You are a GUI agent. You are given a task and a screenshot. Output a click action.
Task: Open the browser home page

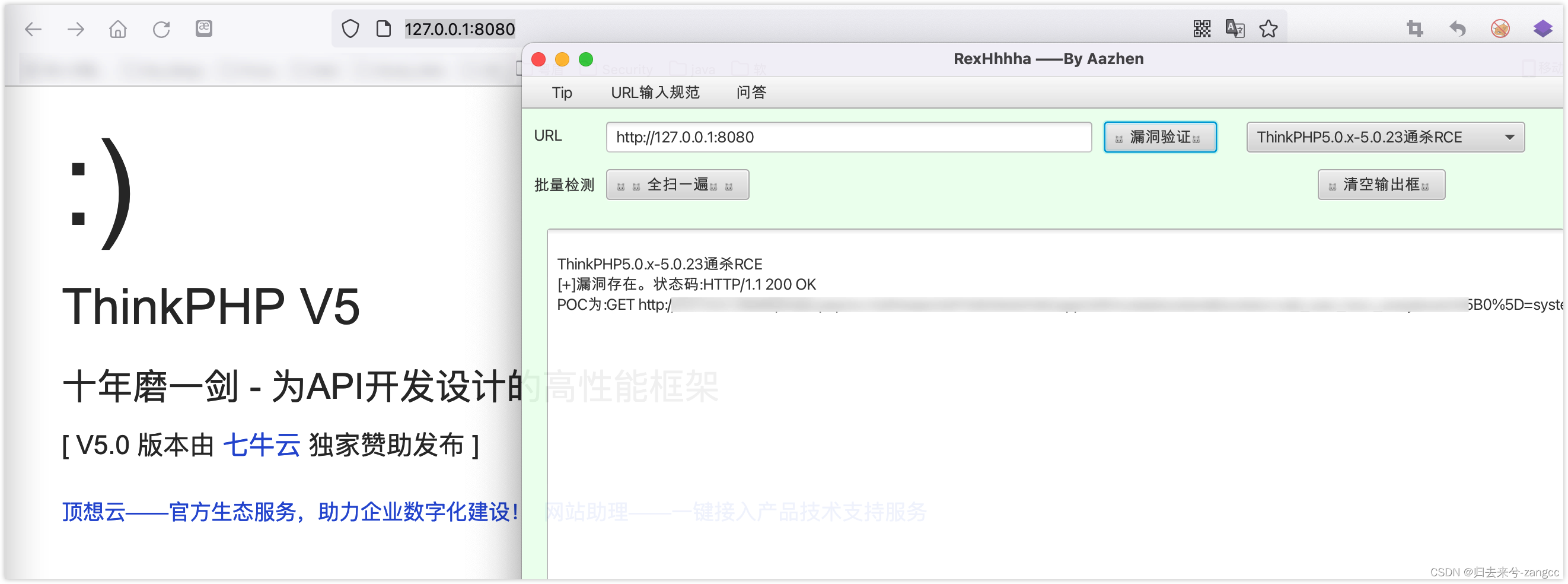tap(118, 28)
